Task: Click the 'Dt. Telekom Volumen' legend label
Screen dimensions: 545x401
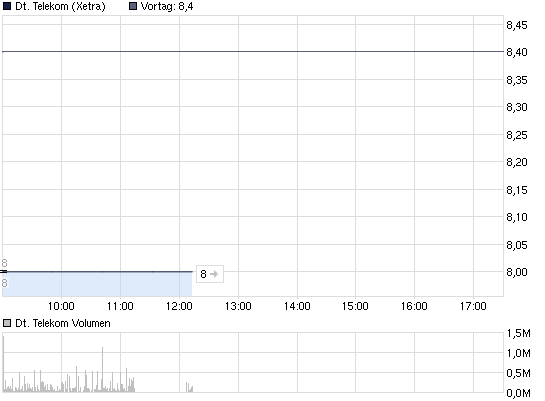Action: [63, 323]
